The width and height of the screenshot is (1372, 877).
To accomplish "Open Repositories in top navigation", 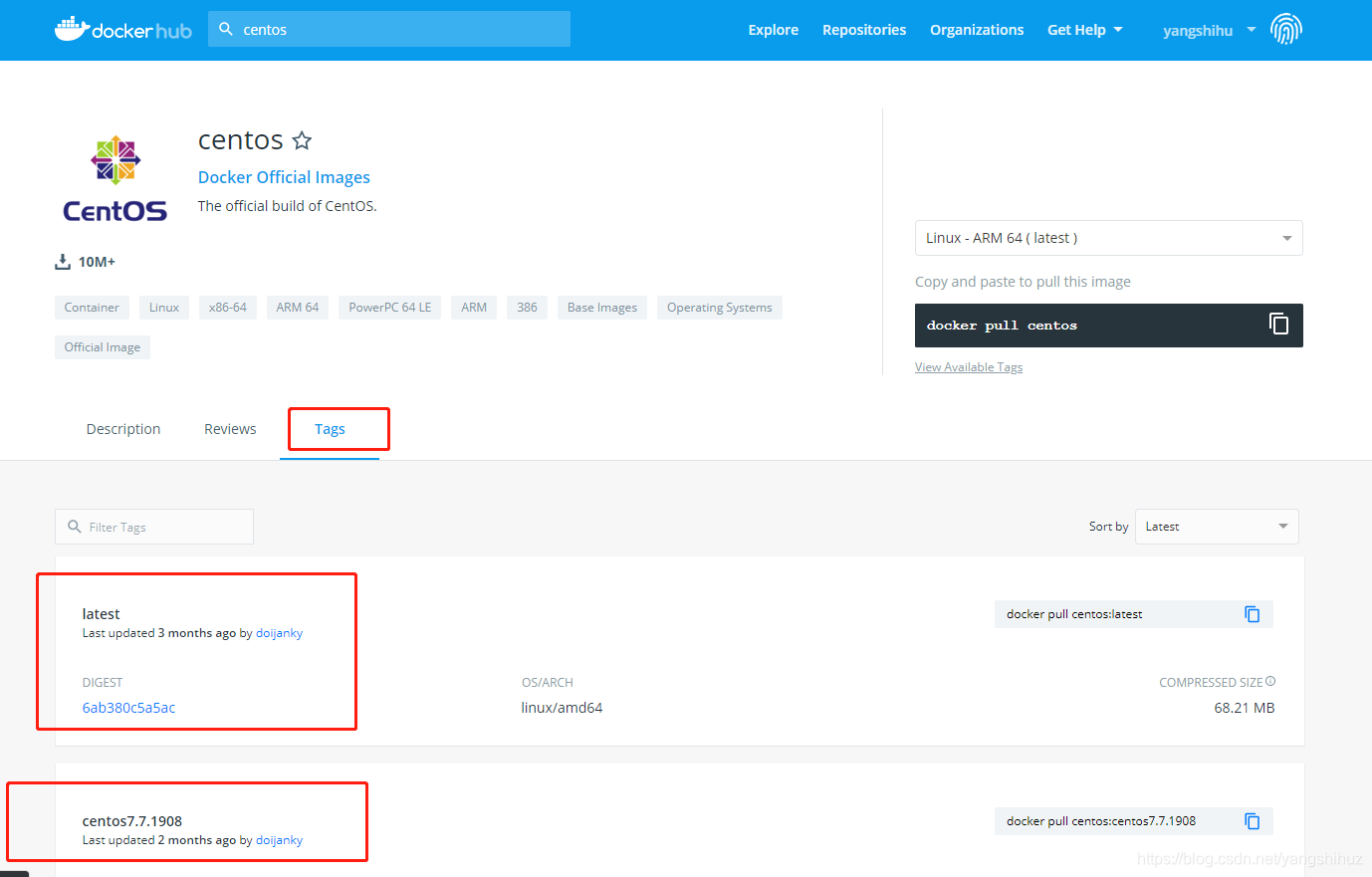I will tap(864, 30).
